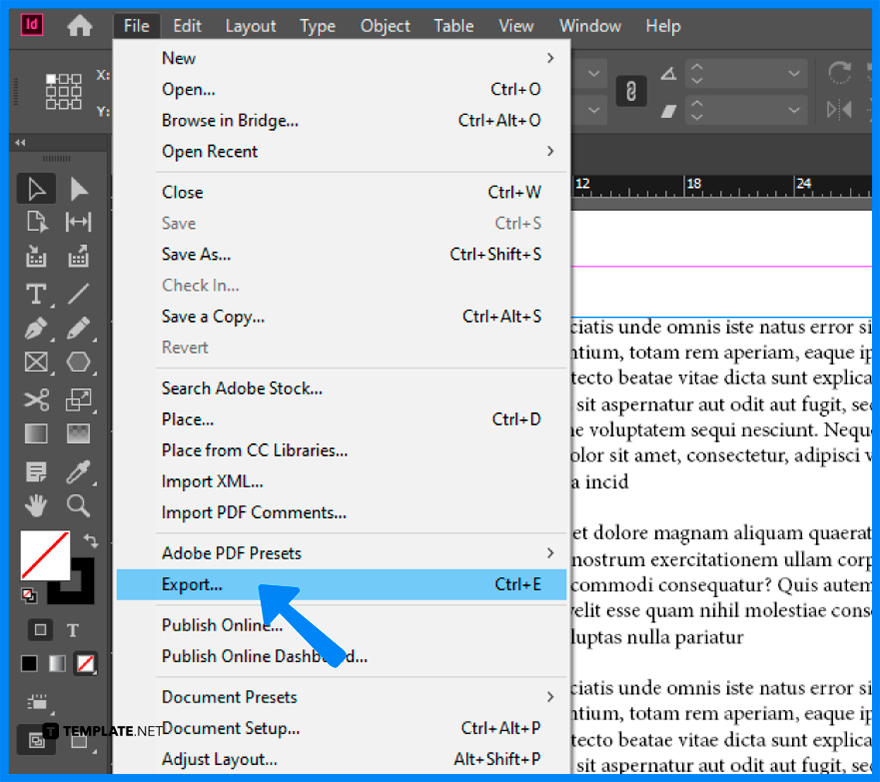Choose the Export command

pyautogui.click(x=190, y=584)
